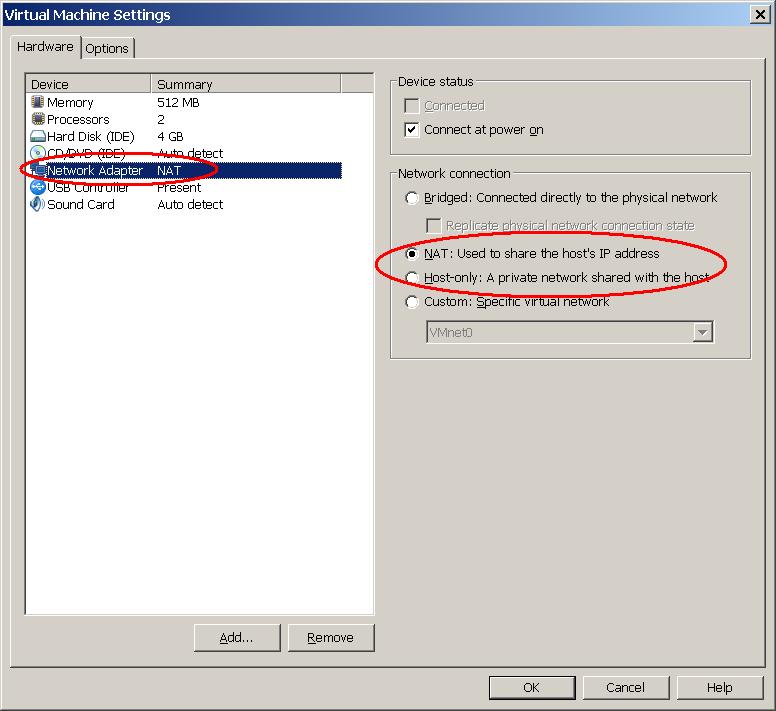Click the Add... button
The image size is (776, 711).
coord(236,637)
